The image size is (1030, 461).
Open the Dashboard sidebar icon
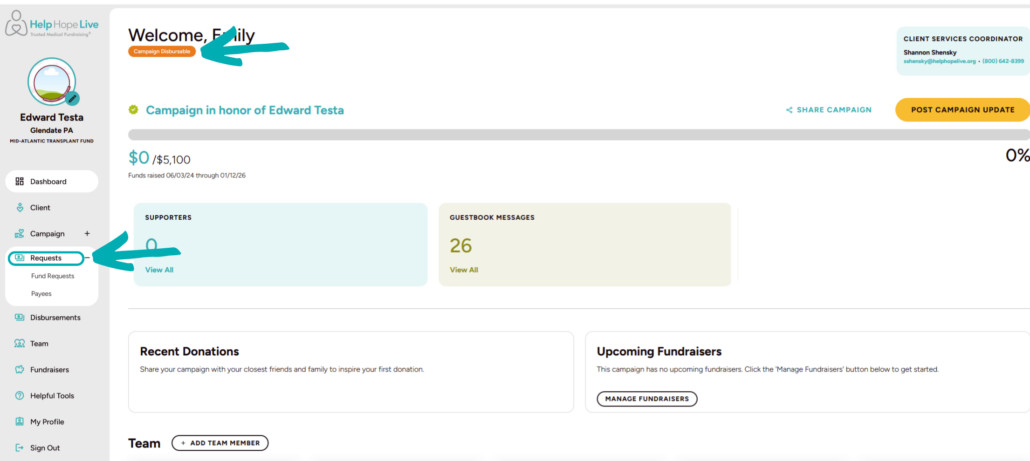click(20, 182)
